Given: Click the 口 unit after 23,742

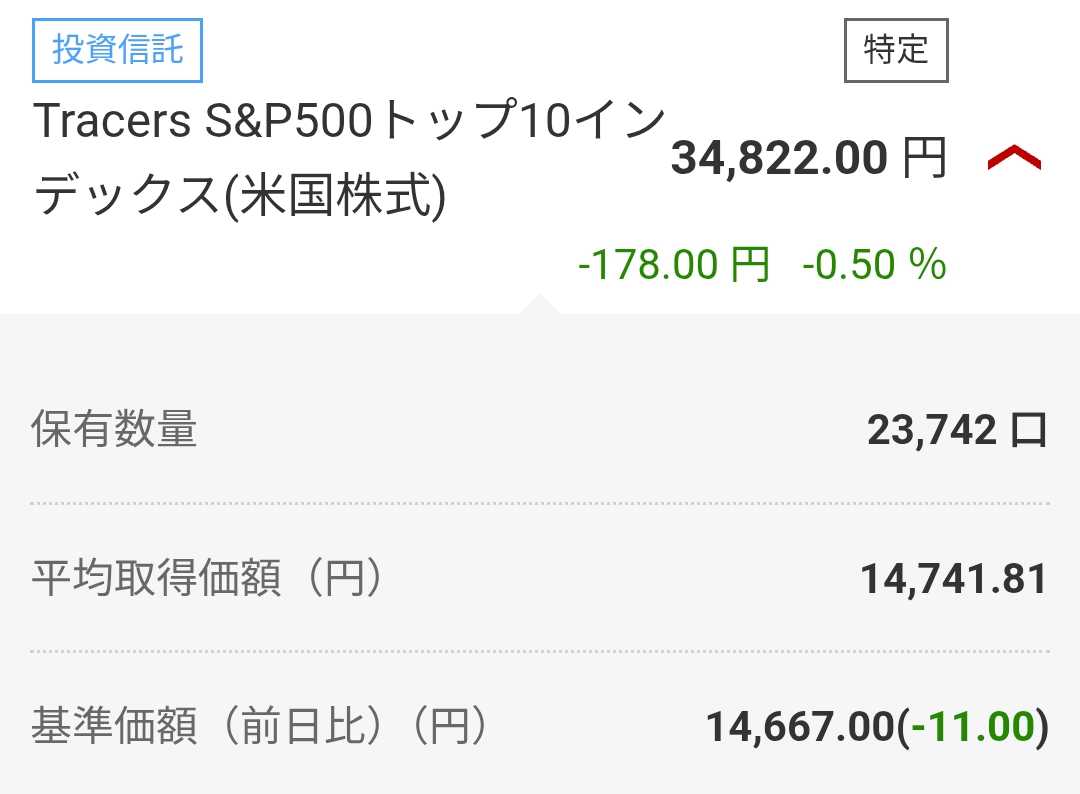Looking at the screenshot, I should point(1029,430).
